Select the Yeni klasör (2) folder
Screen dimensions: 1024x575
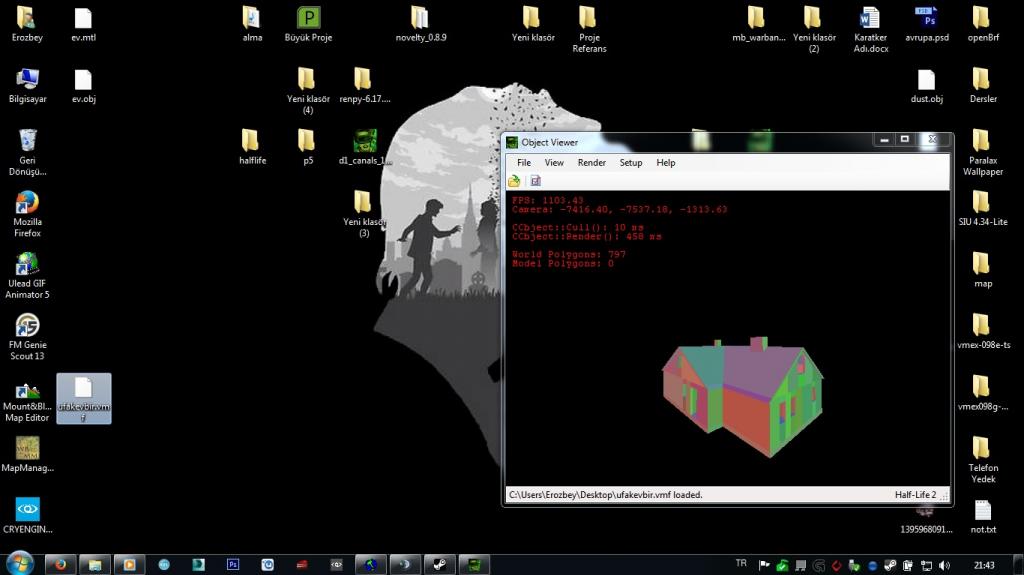point(814,29)
